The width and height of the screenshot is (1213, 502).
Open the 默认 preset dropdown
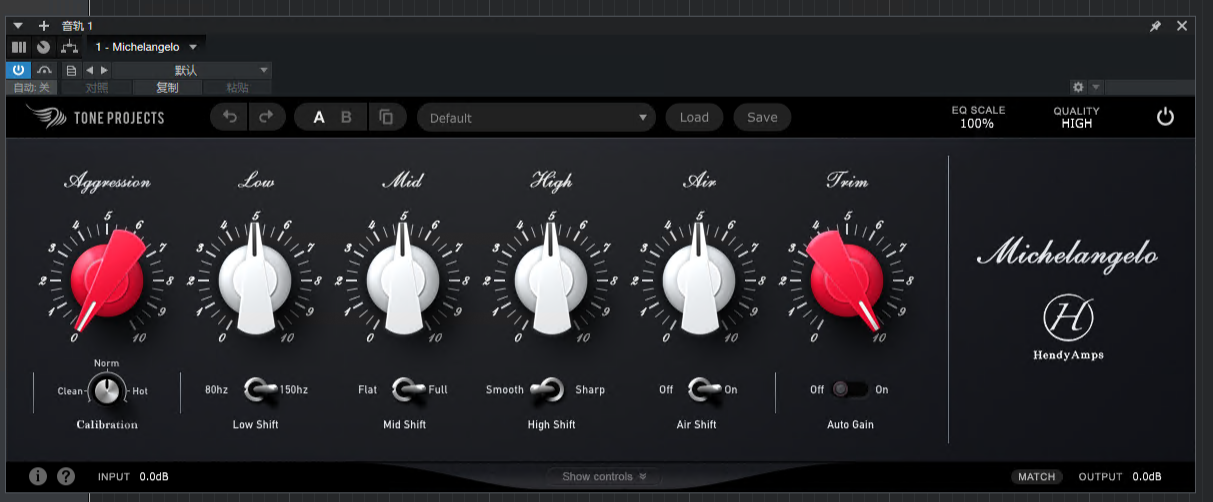click(x=191, y=70)
